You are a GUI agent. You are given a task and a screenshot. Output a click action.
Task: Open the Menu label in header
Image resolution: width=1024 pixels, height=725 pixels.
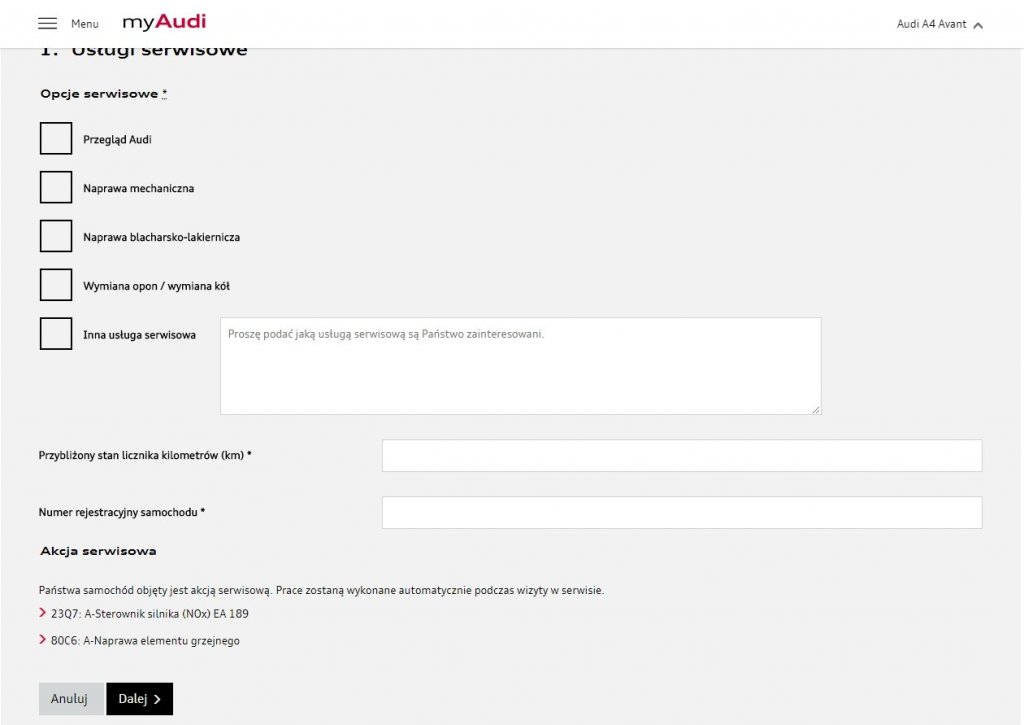point(85,24)
